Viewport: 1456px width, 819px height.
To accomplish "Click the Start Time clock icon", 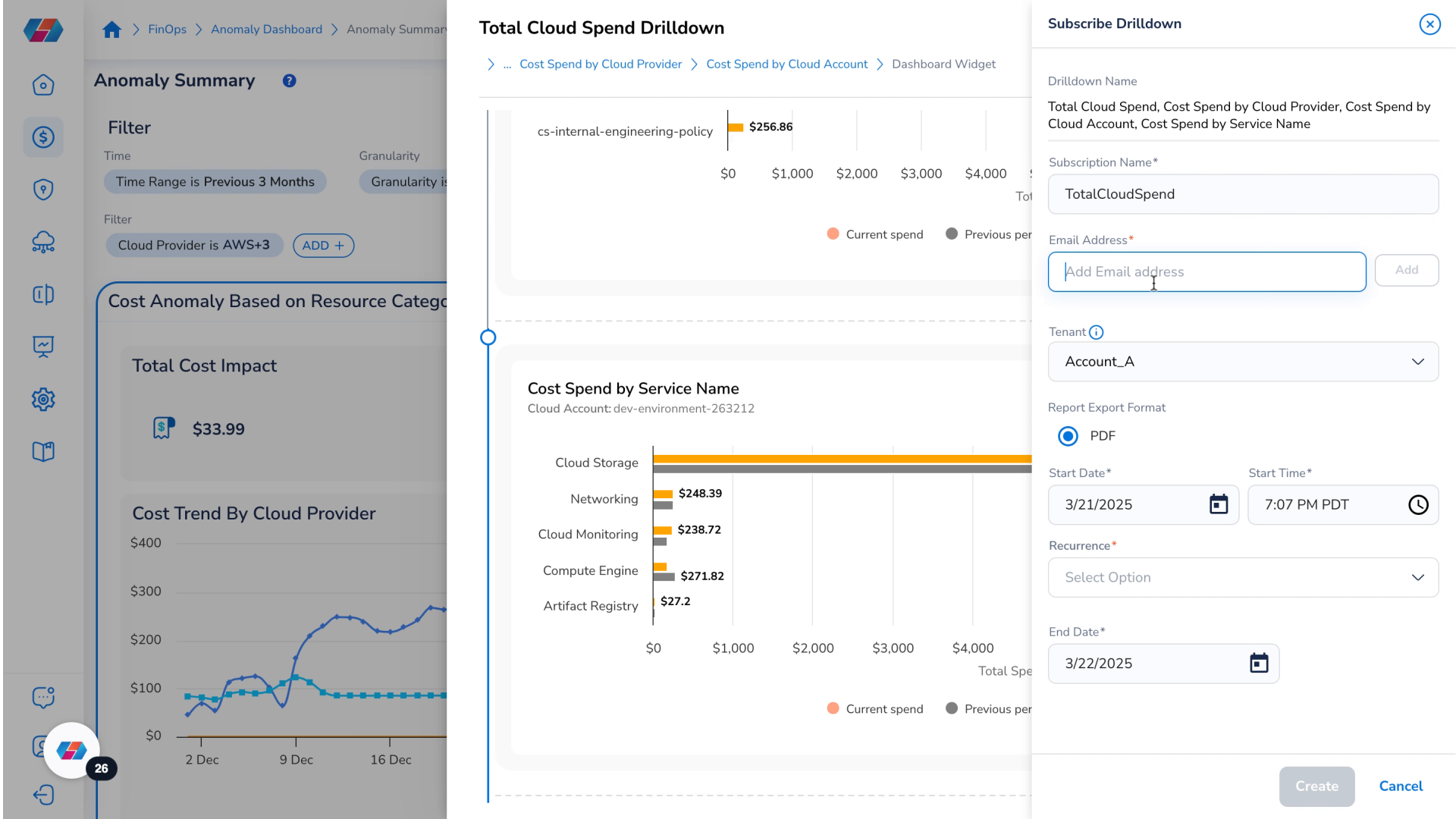I will (1418, 504).
